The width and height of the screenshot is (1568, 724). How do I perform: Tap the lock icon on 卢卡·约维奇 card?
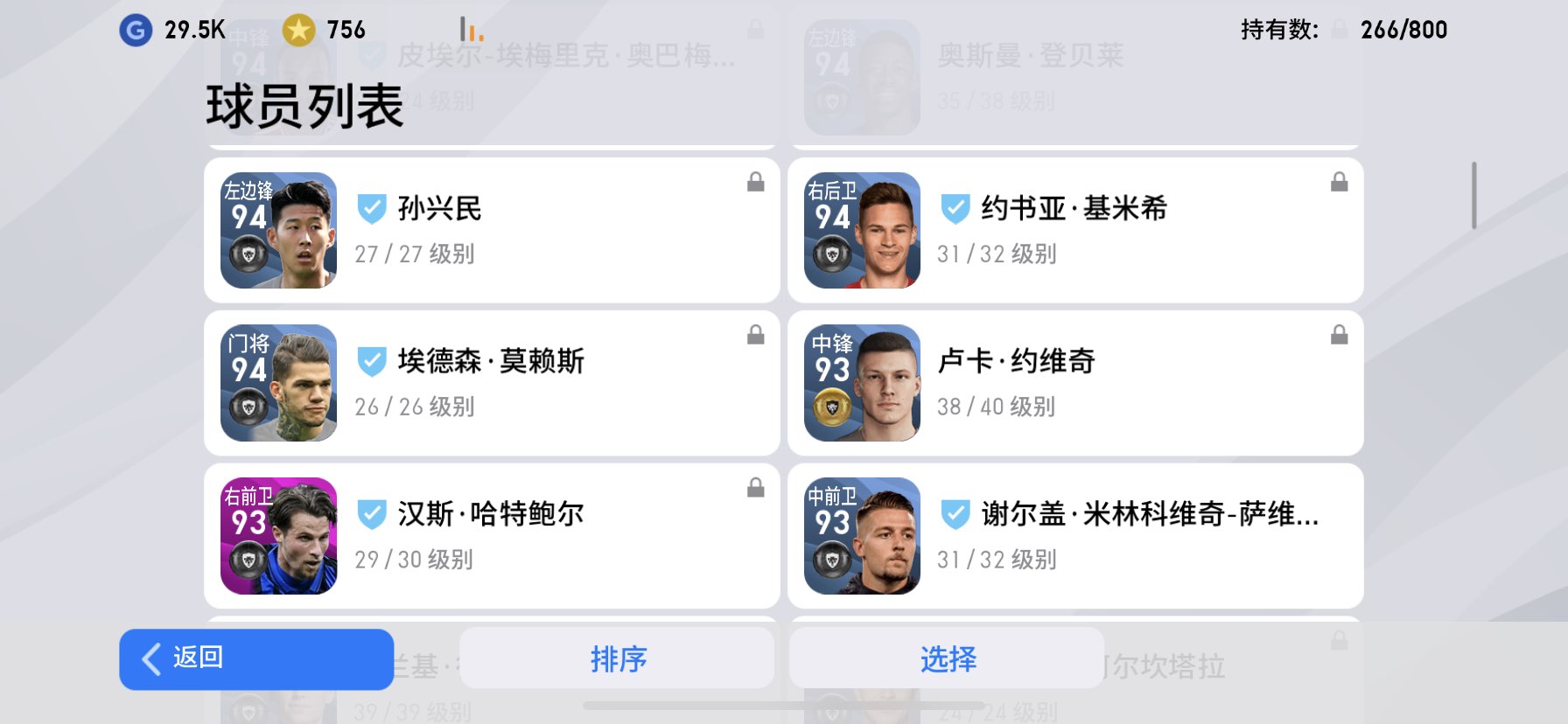coord(1339,335)
